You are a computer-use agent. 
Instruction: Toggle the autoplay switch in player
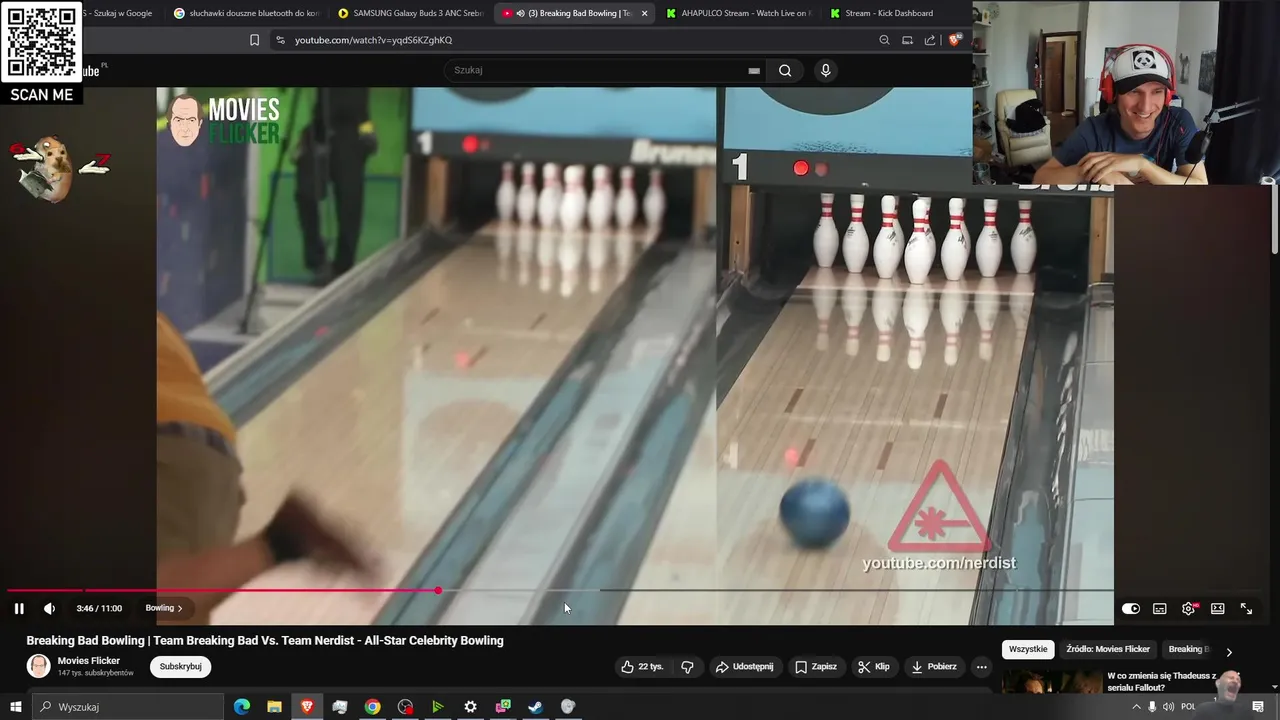1131,608
